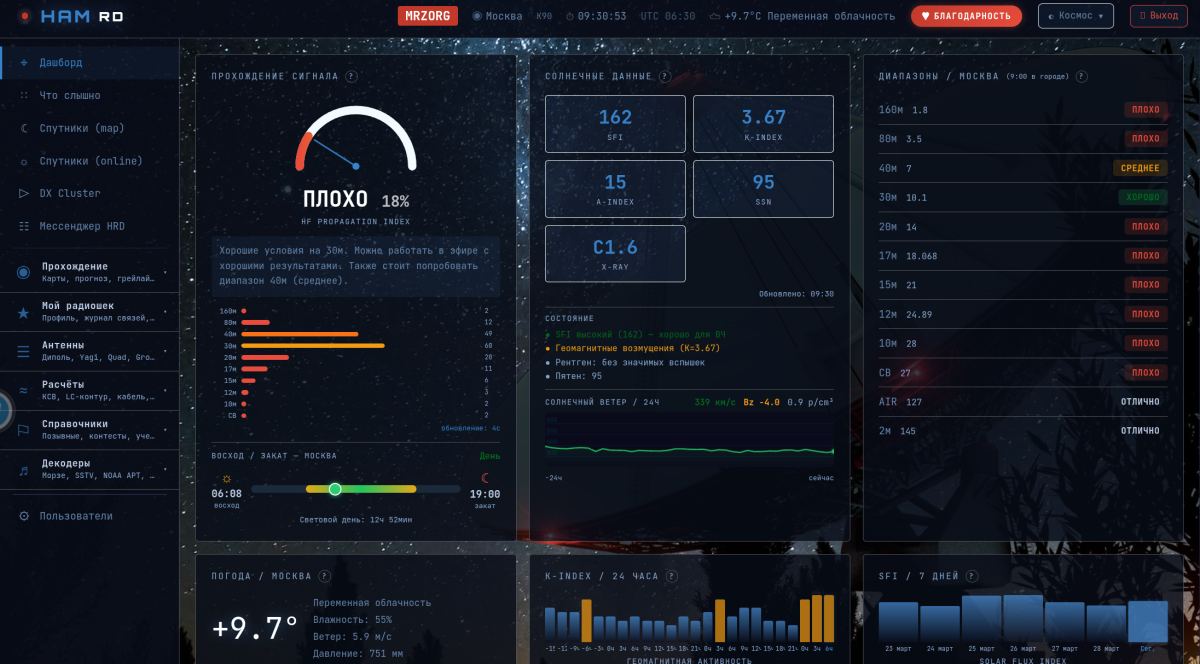Click the sunset moon icon
Screen dimensions: 1200x664
[x=485, y=478]
